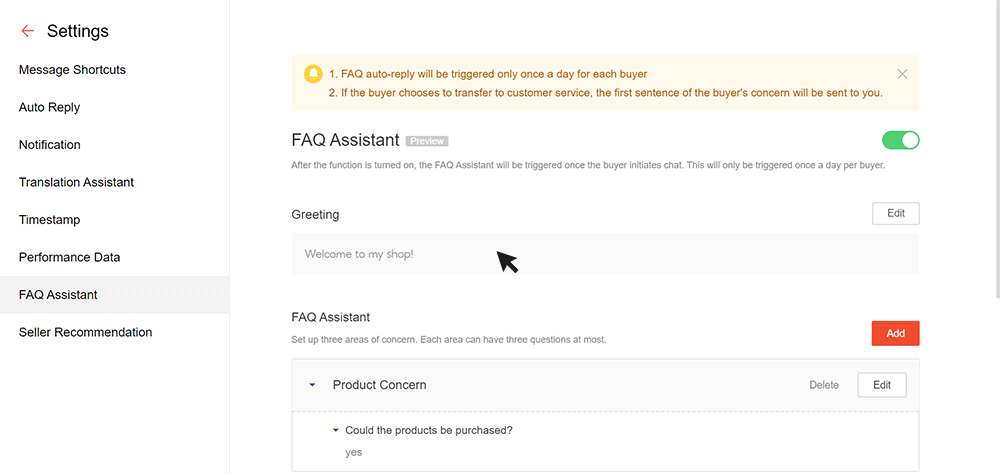
Task: Open the Notification settings page
Action: tap(49, 145)
